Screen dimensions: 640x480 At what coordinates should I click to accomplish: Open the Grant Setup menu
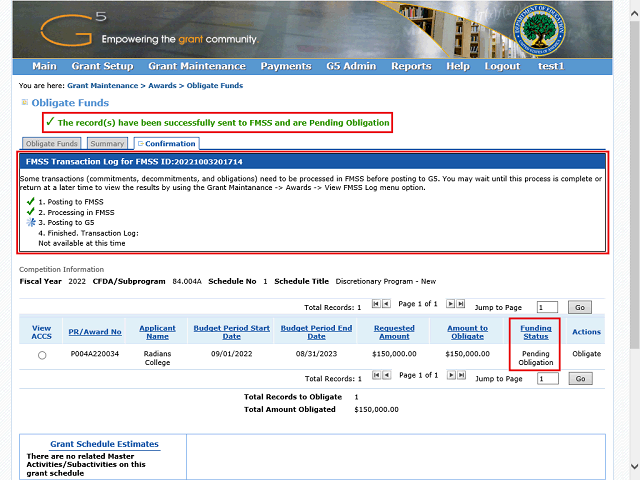coord(102,66)
